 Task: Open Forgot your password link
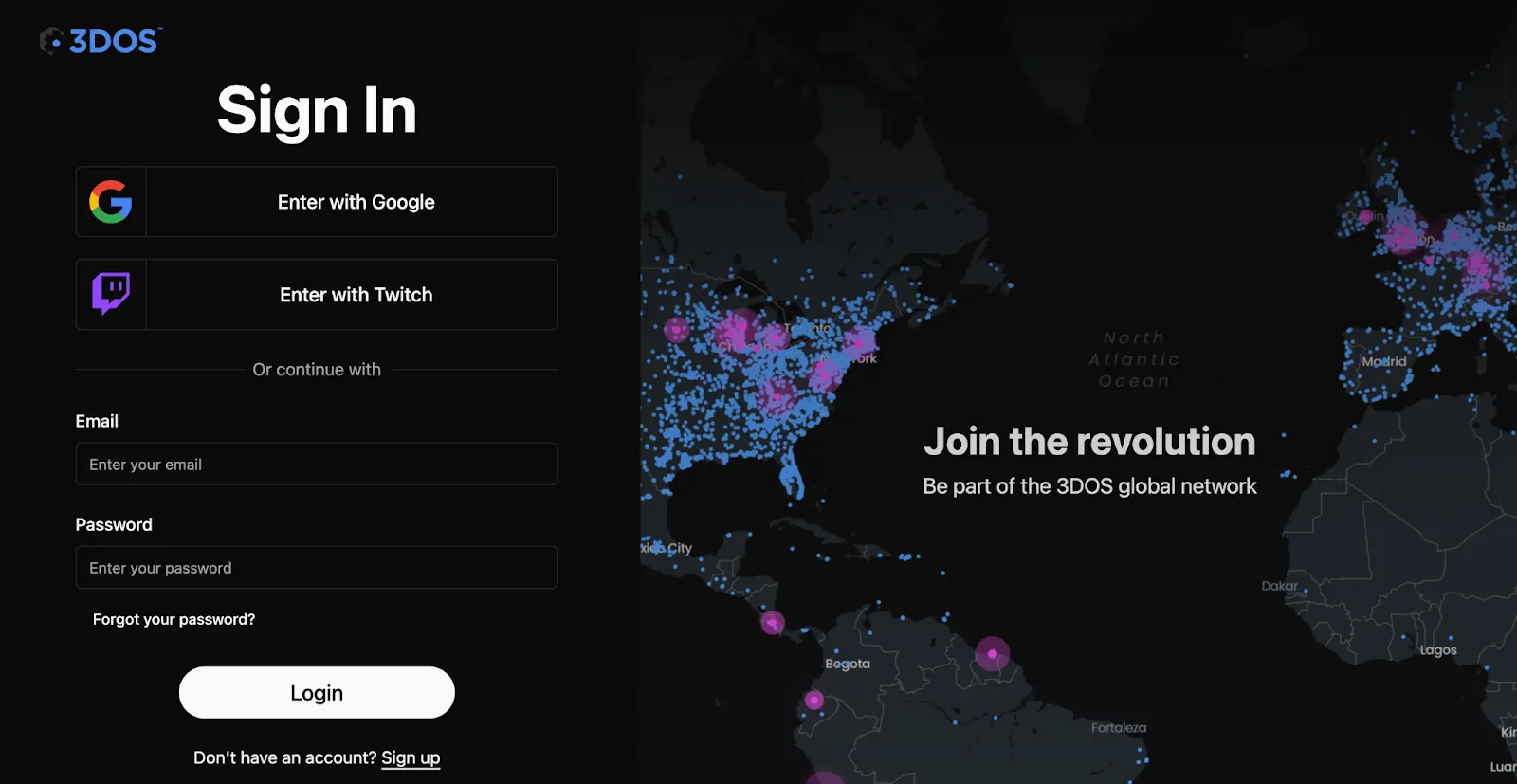(x=174, y=619)
